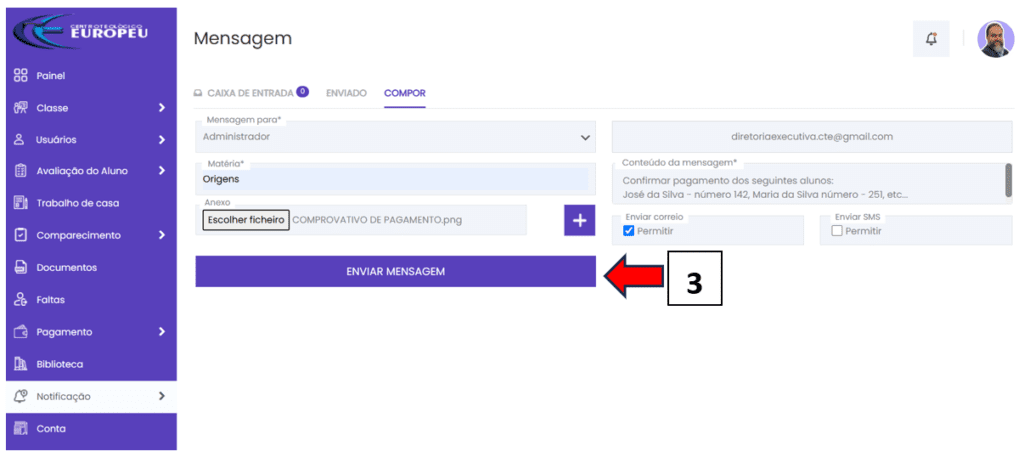
Task: Click into the Matéria input field
Action: (394, 179)
